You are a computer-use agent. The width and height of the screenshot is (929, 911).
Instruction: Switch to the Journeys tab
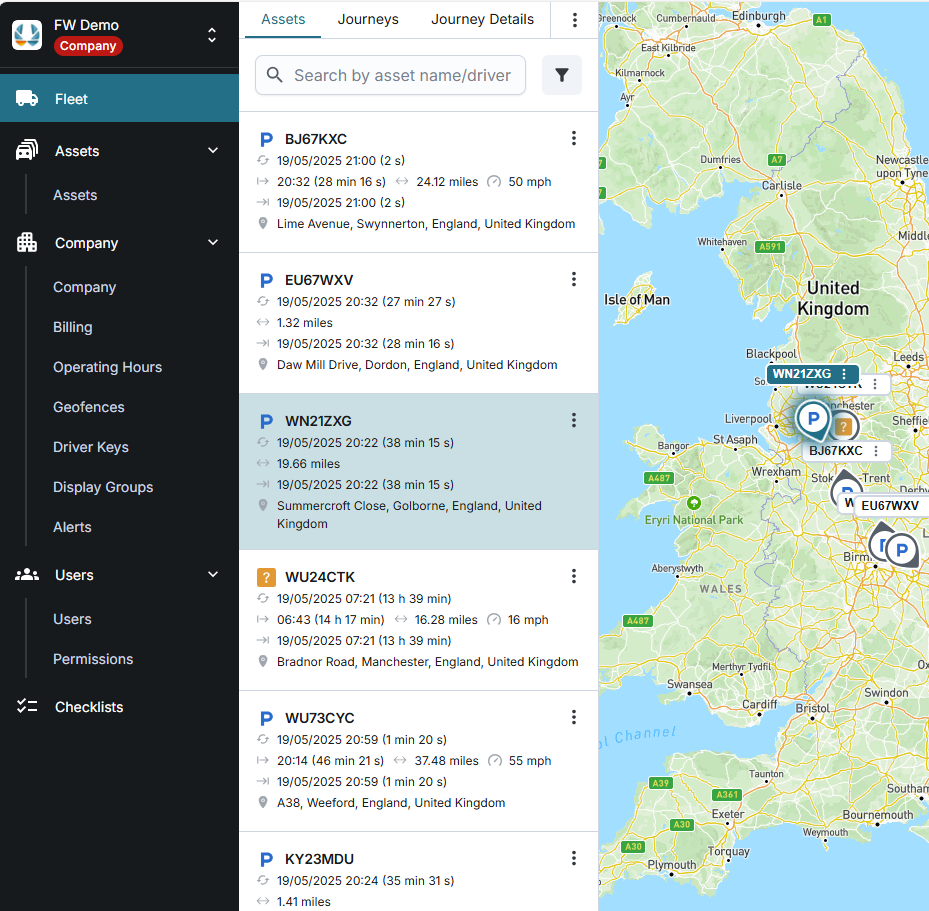pyautogui.click(x=368, y=19)
